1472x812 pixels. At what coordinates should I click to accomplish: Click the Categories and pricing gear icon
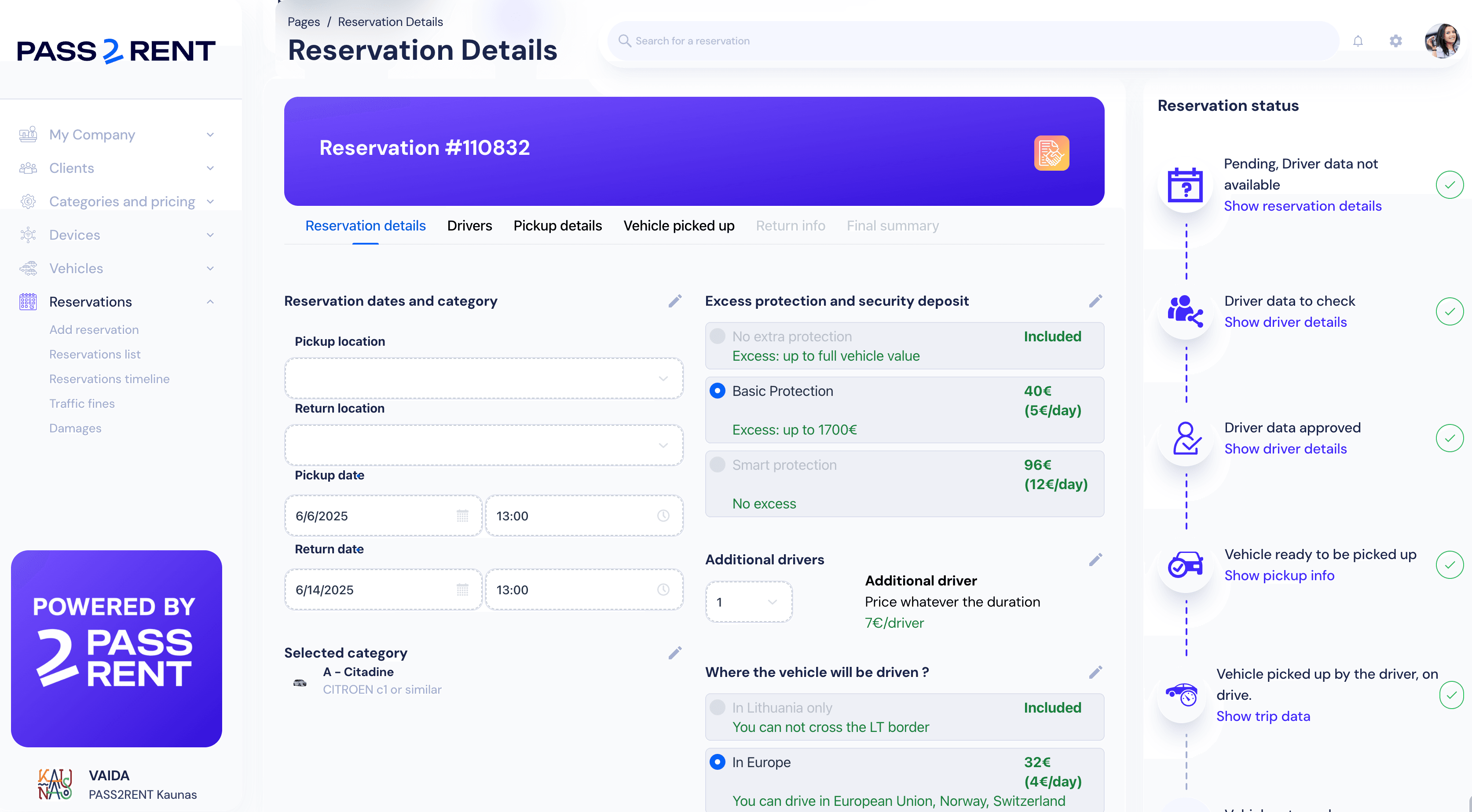pyautogui.click(x=29, y=201)
